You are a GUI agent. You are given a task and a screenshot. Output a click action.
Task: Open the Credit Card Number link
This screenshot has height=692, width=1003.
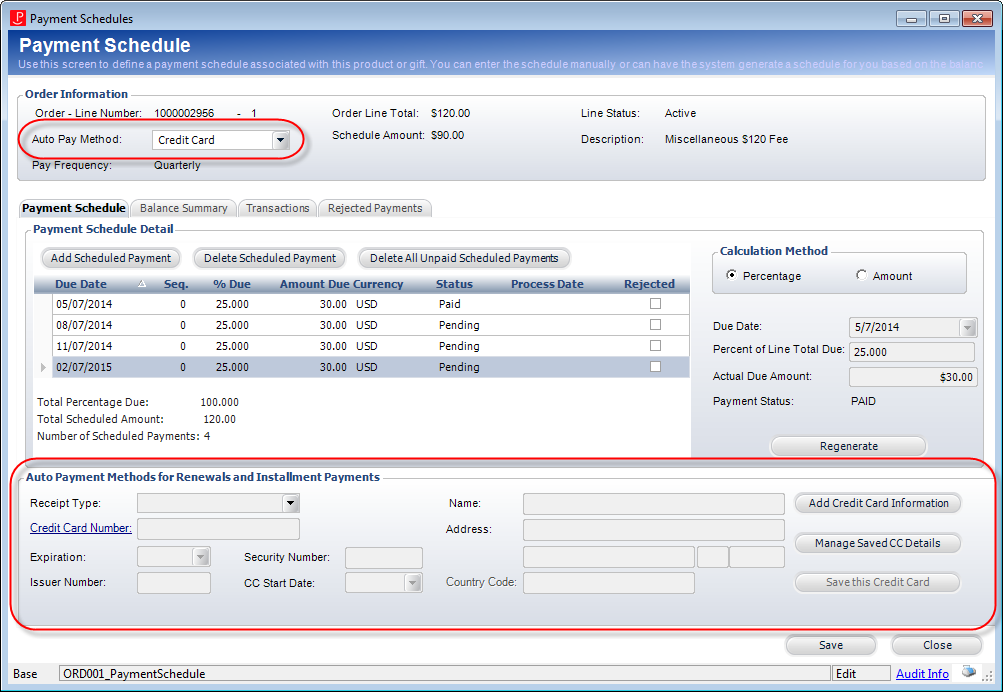coord(81,528)
